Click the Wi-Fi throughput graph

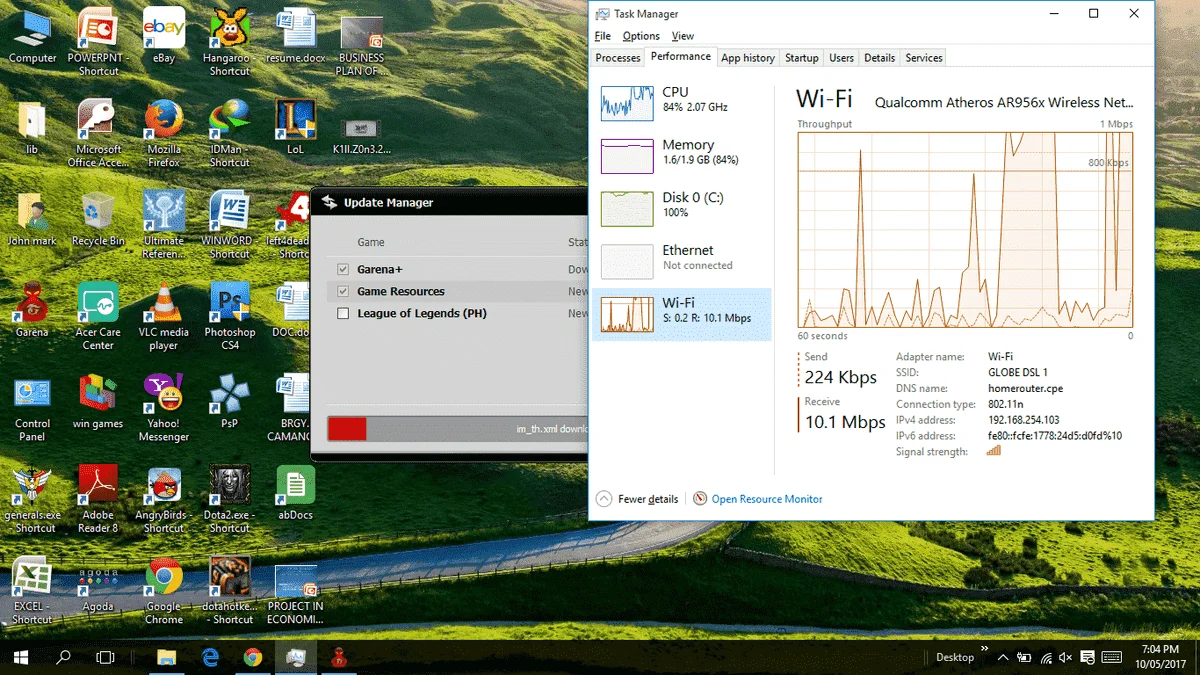coord(965,229)
